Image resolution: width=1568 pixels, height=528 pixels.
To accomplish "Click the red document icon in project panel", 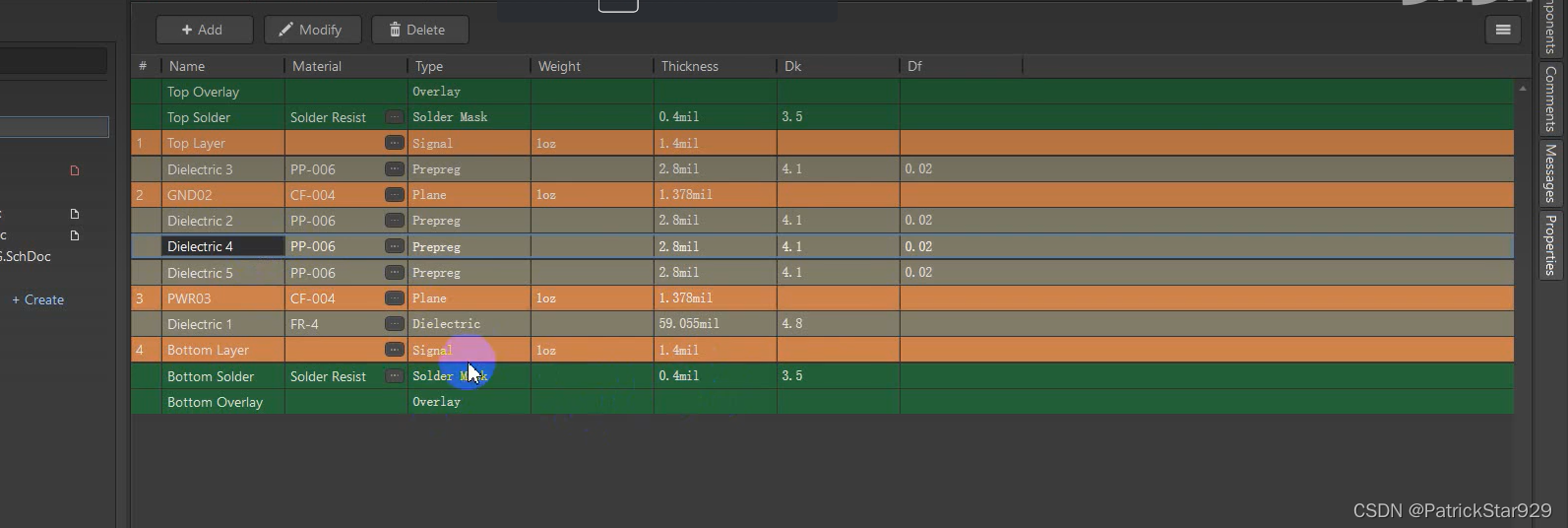I will point(74,170).
